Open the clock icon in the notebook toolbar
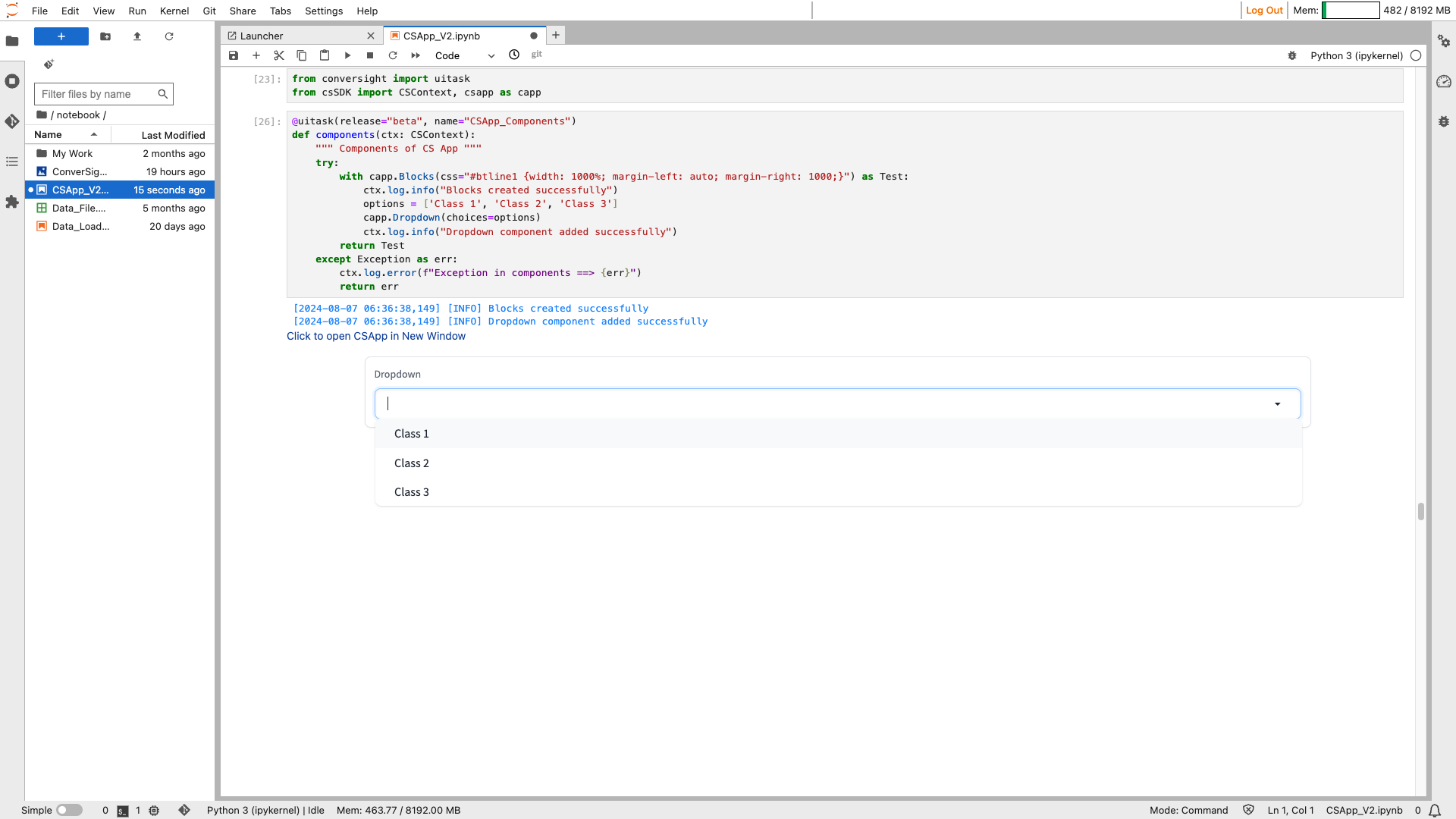 point(514,55)
